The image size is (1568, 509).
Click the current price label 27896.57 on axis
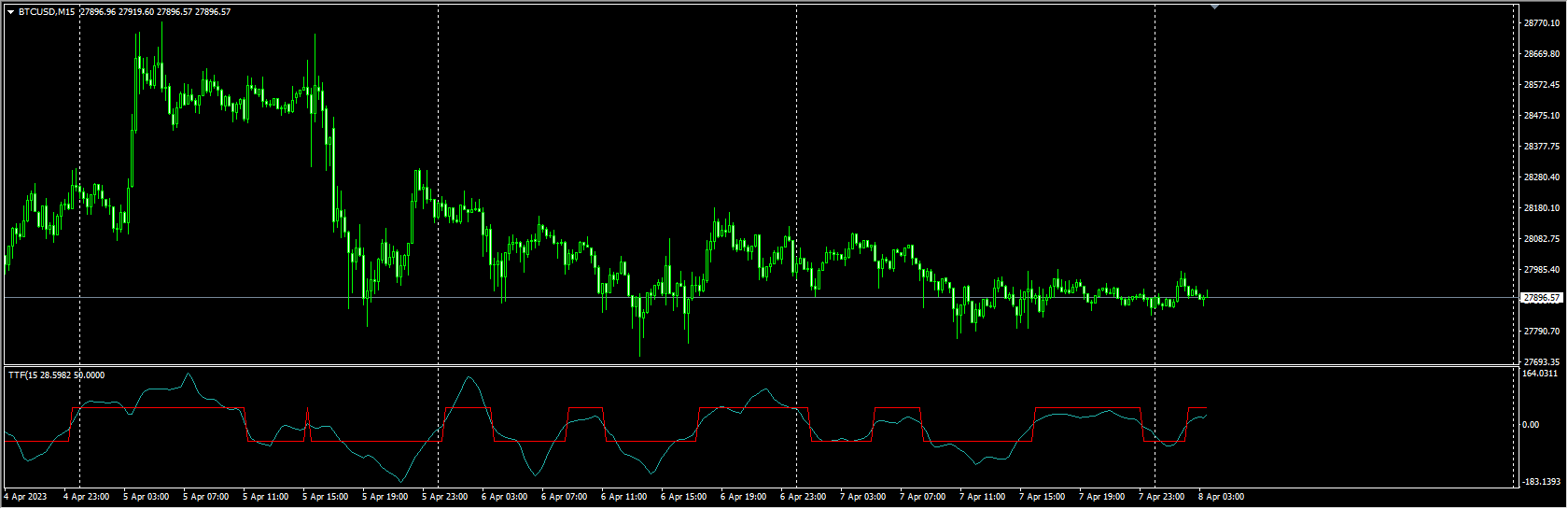tap(1542, 298)
